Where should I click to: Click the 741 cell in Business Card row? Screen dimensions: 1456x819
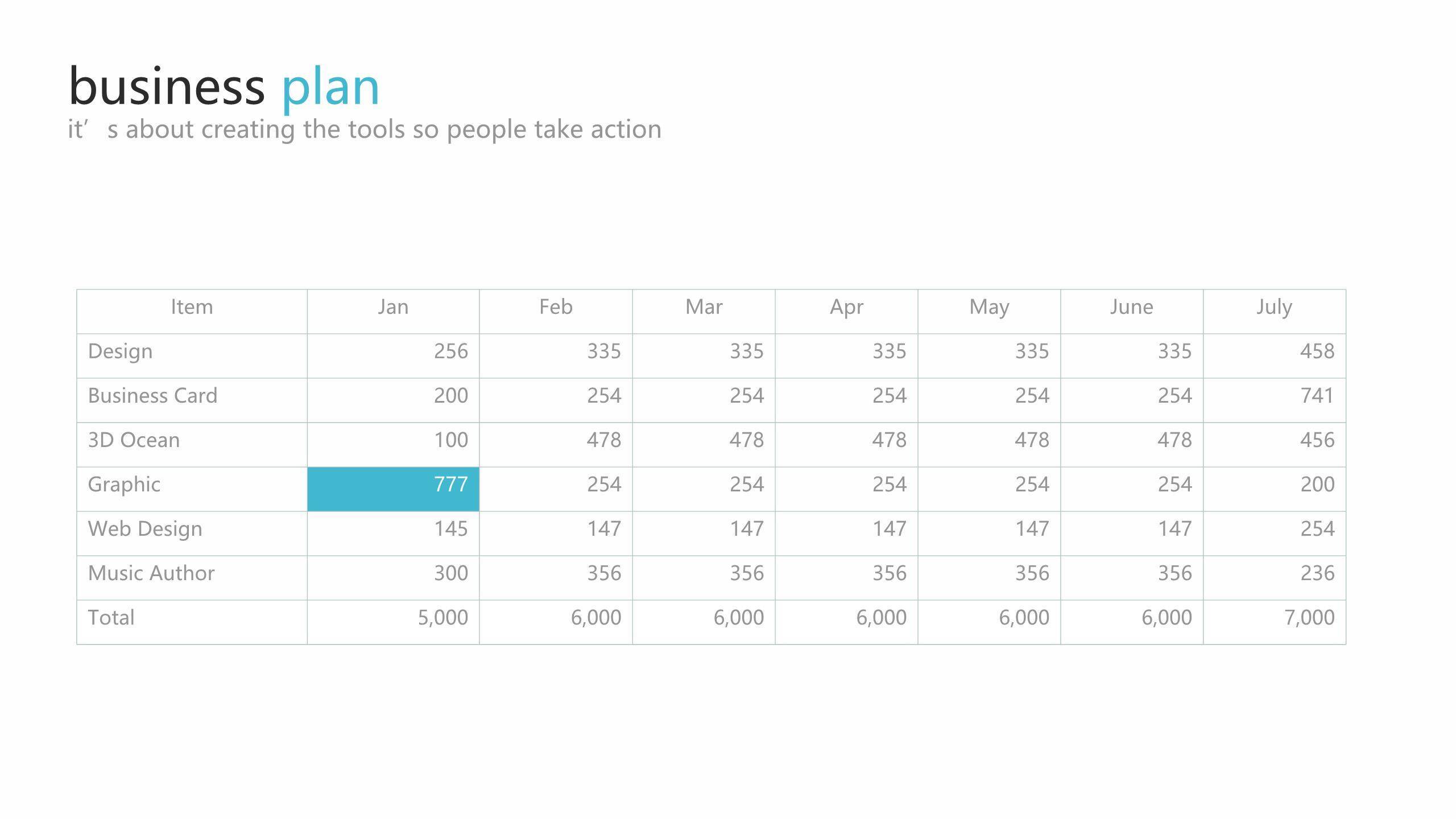point(1317,396)
